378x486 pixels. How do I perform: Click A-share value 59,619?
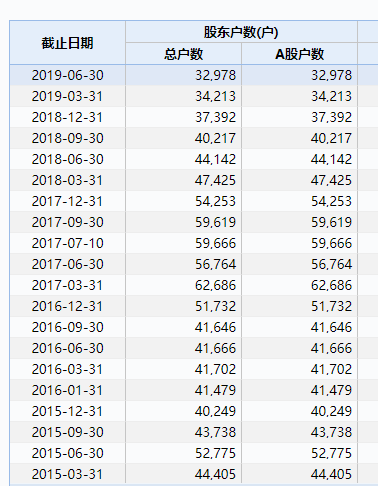pyautogui.click(x=331, y=222)
